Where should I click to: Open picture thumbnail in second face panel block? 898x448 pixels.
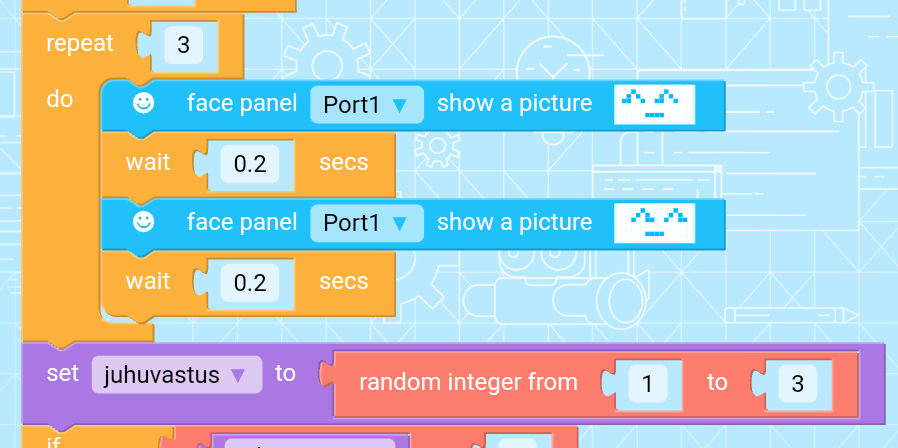tap(654, 223)
